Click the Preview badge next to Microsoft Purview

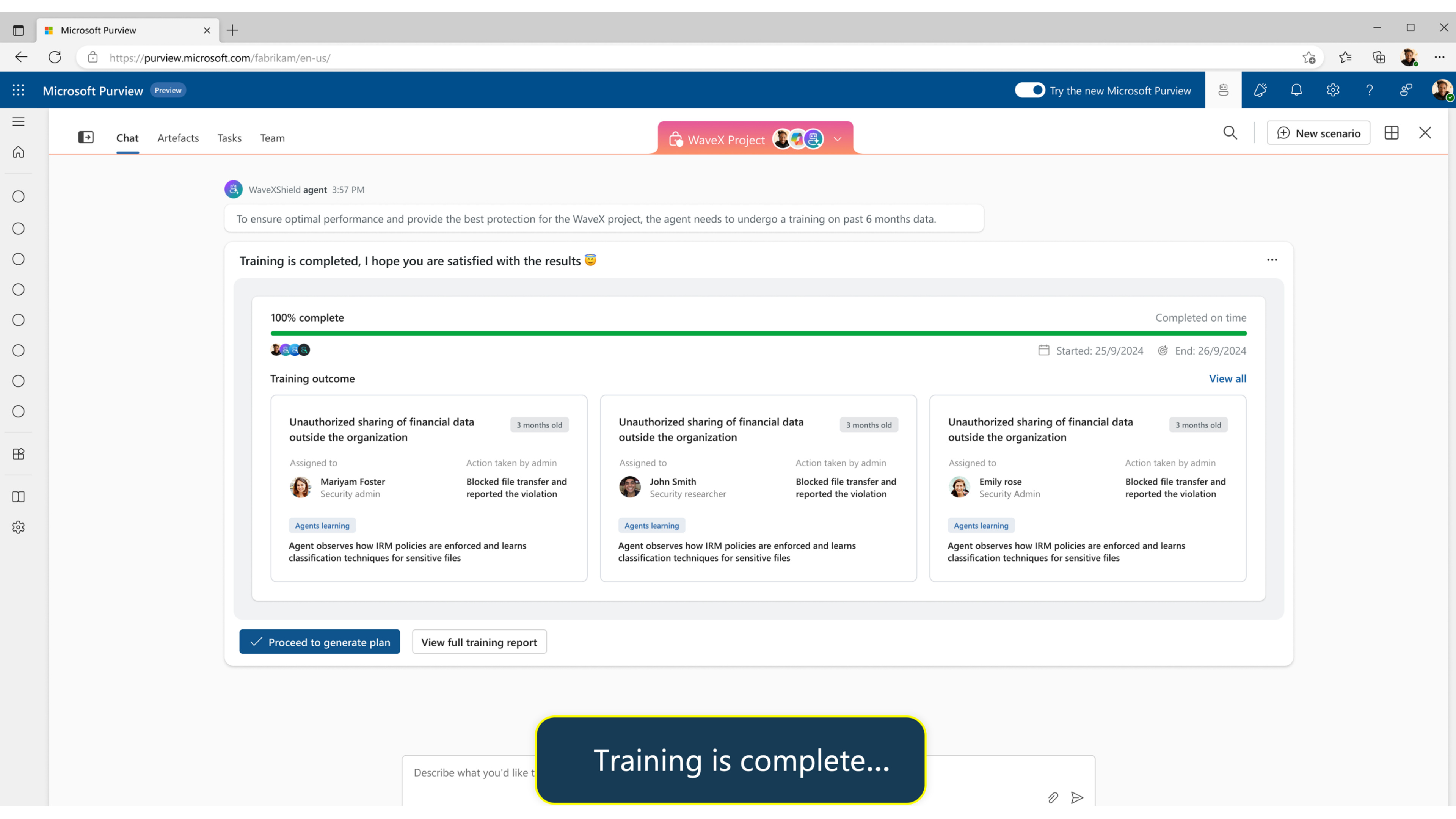168,90
